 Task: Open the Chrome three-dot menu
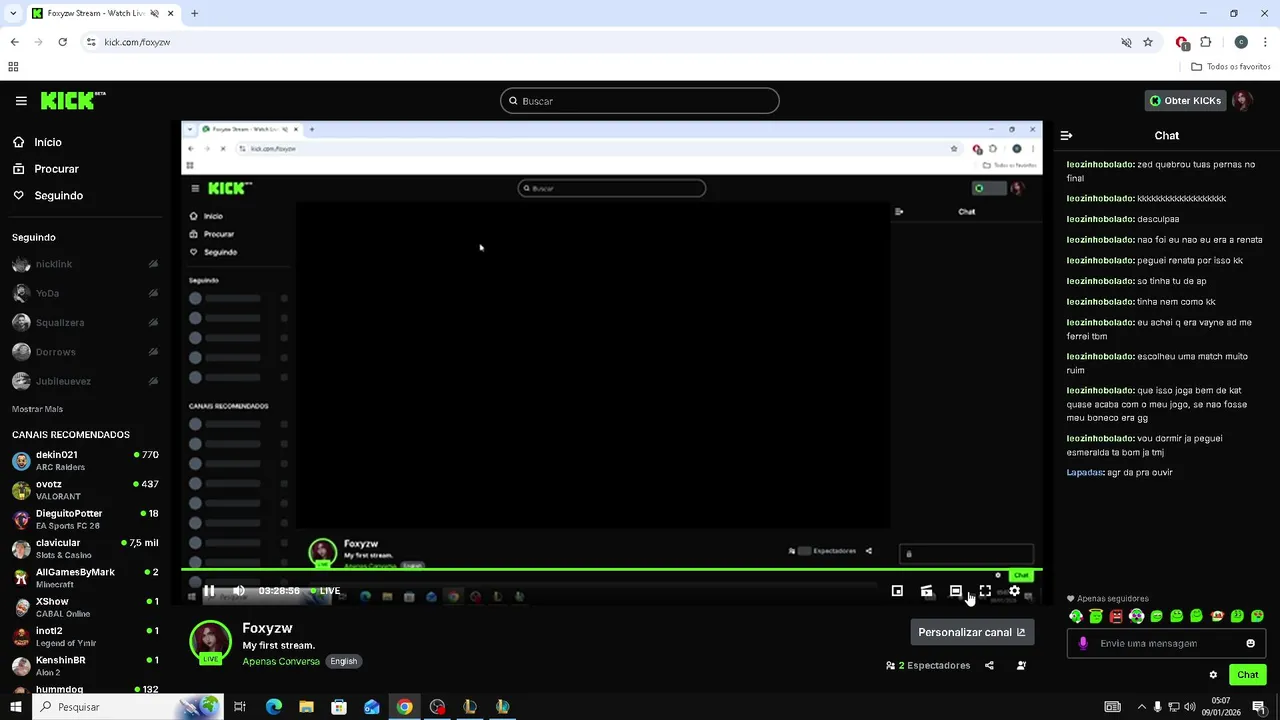pos(1265,42)
